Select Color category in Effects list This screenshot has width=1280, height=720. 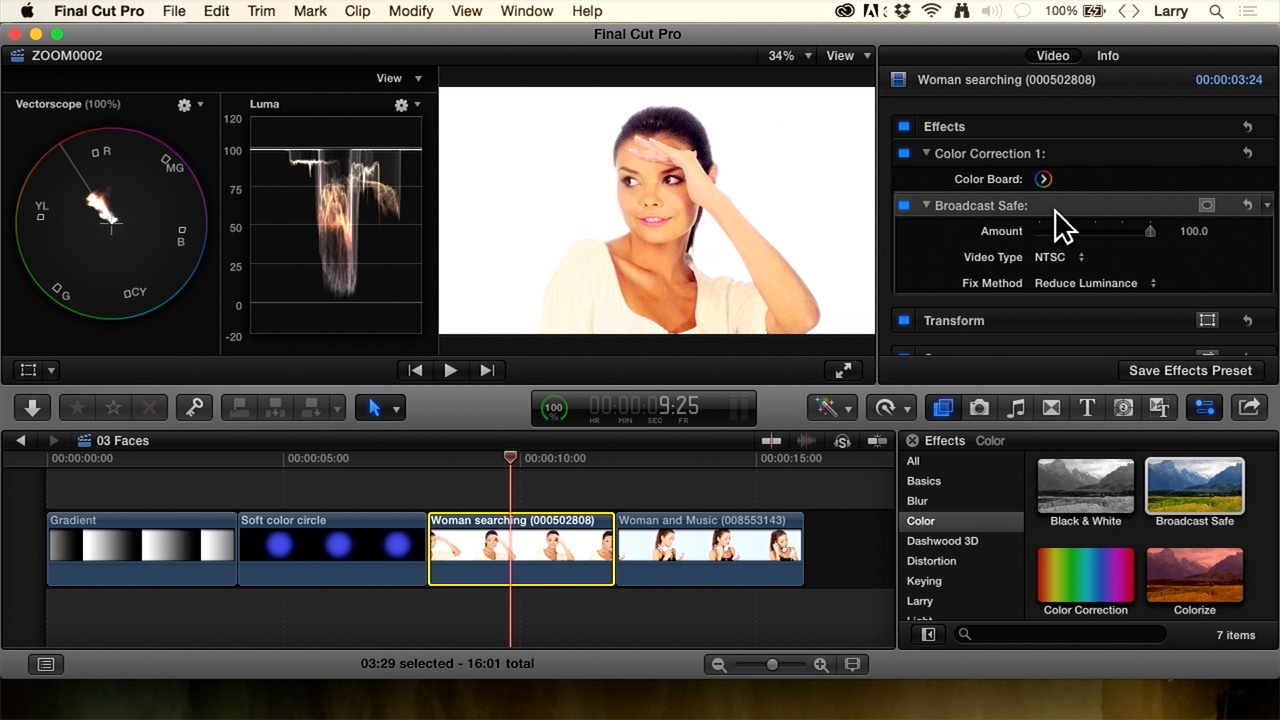point(961,521)
